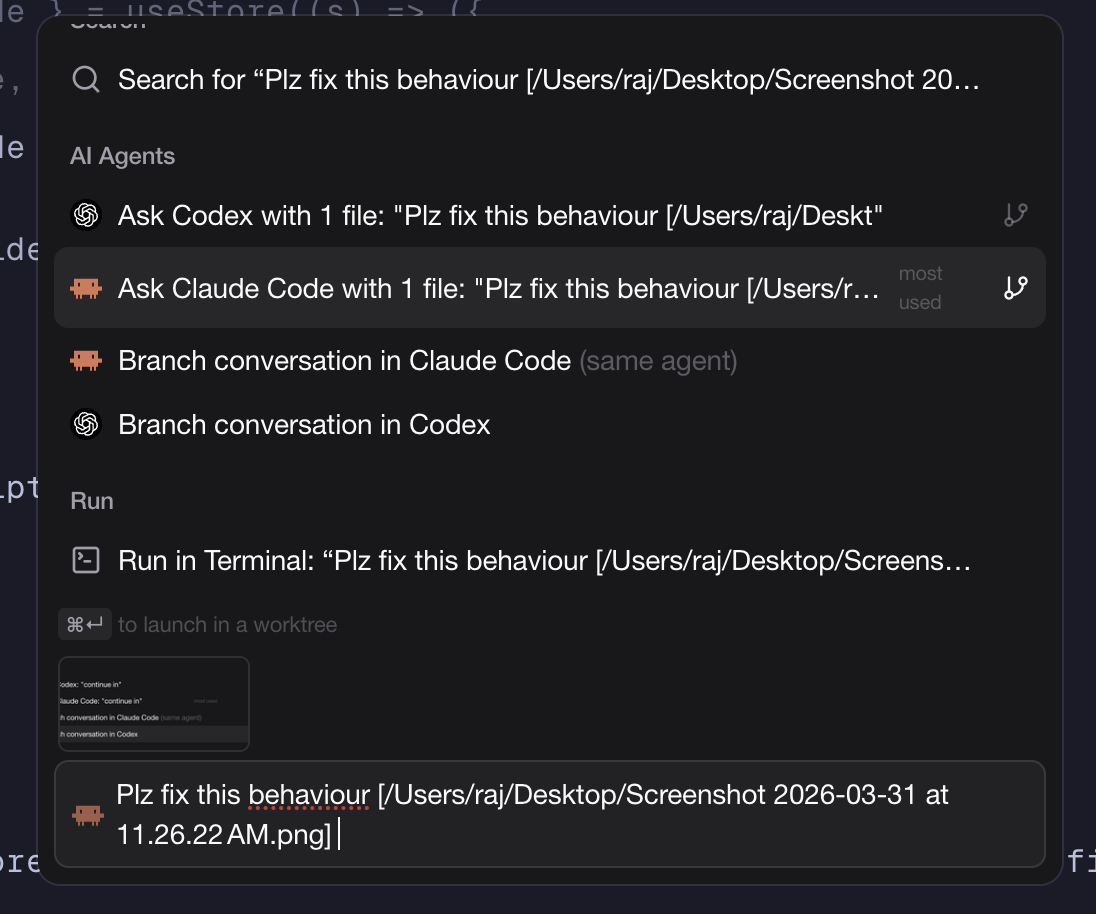Click the Codex logo beside "Ask Codex with 1 file"

pos(87,215)
